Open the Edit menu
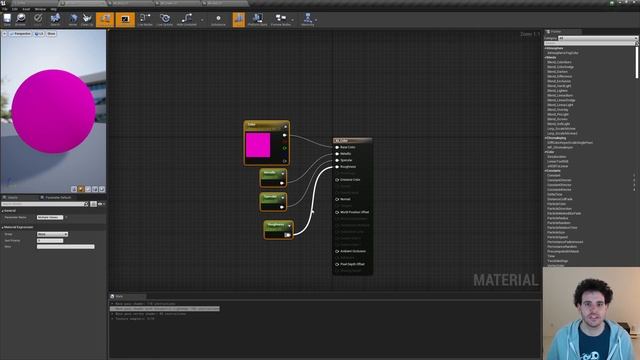The height and width of the screenshot is (360, 640). [15, 9]
